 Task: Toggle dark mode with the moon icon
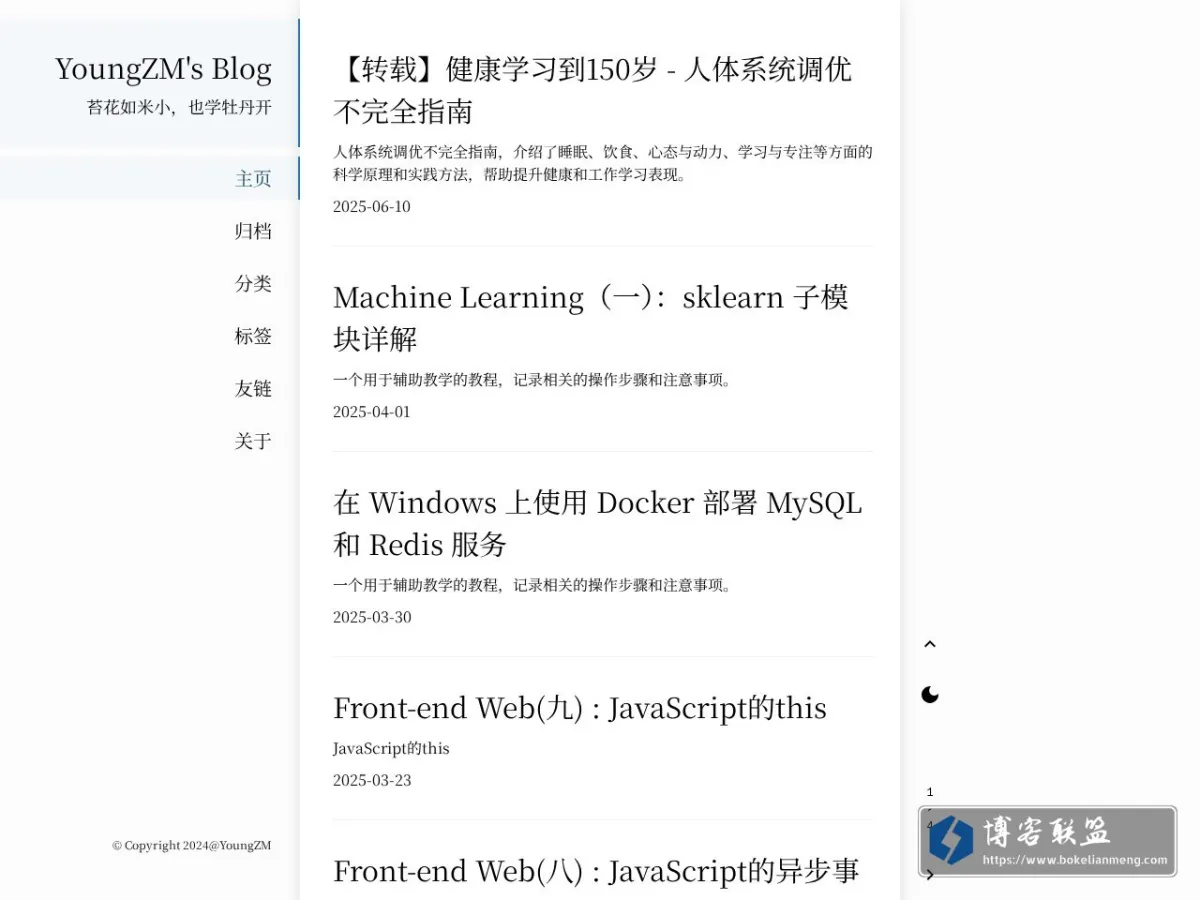[930, 695]
